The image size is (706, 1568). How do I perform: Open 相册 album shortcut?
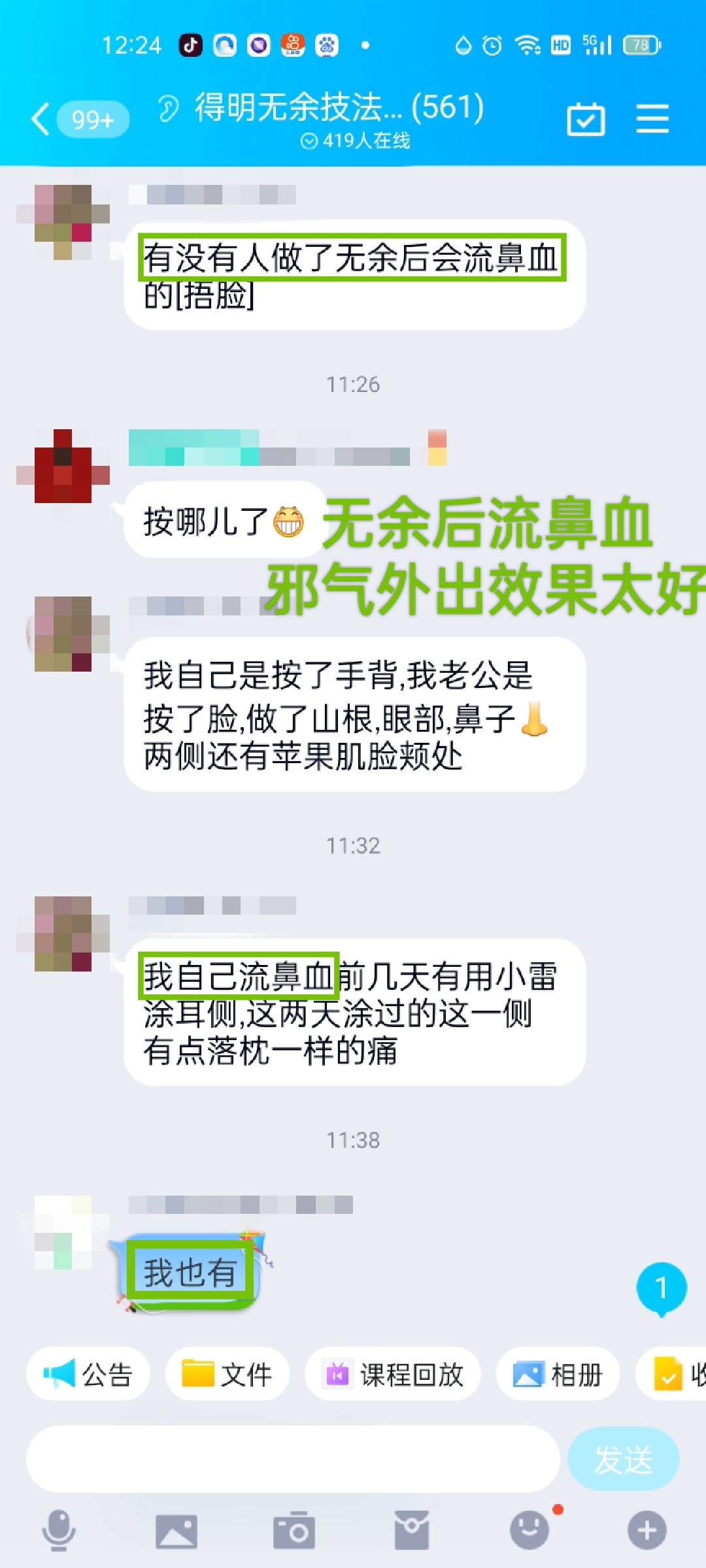tap(558, 1375)
